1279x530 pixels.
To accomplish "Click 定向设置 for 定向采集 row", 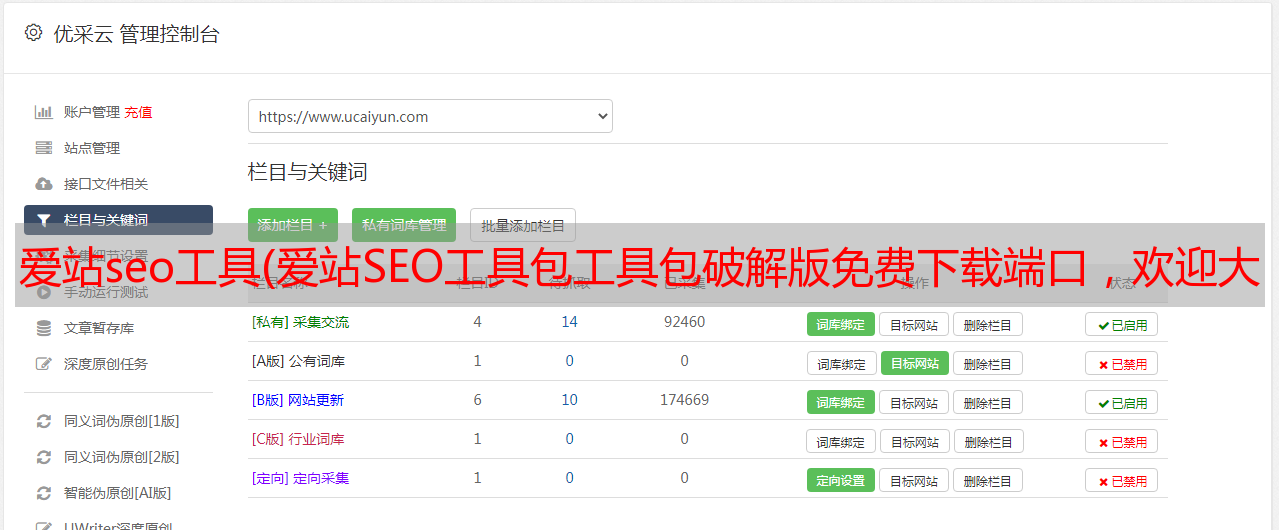I will 841,480.
